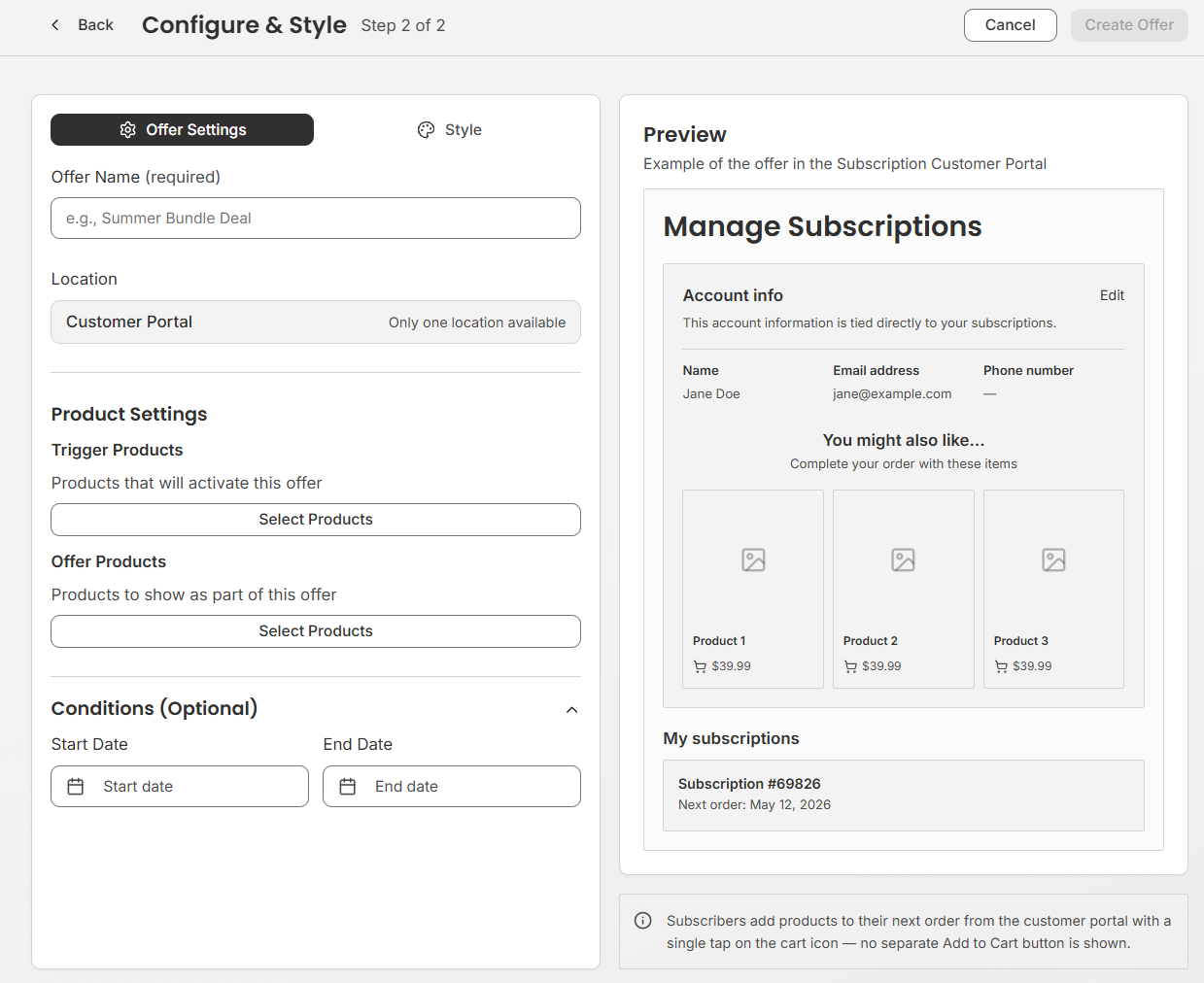Open the Subscription #69826 card
Image resolution: width=1204 pixels, height=983 pixels.
click(x=904, y=796)
